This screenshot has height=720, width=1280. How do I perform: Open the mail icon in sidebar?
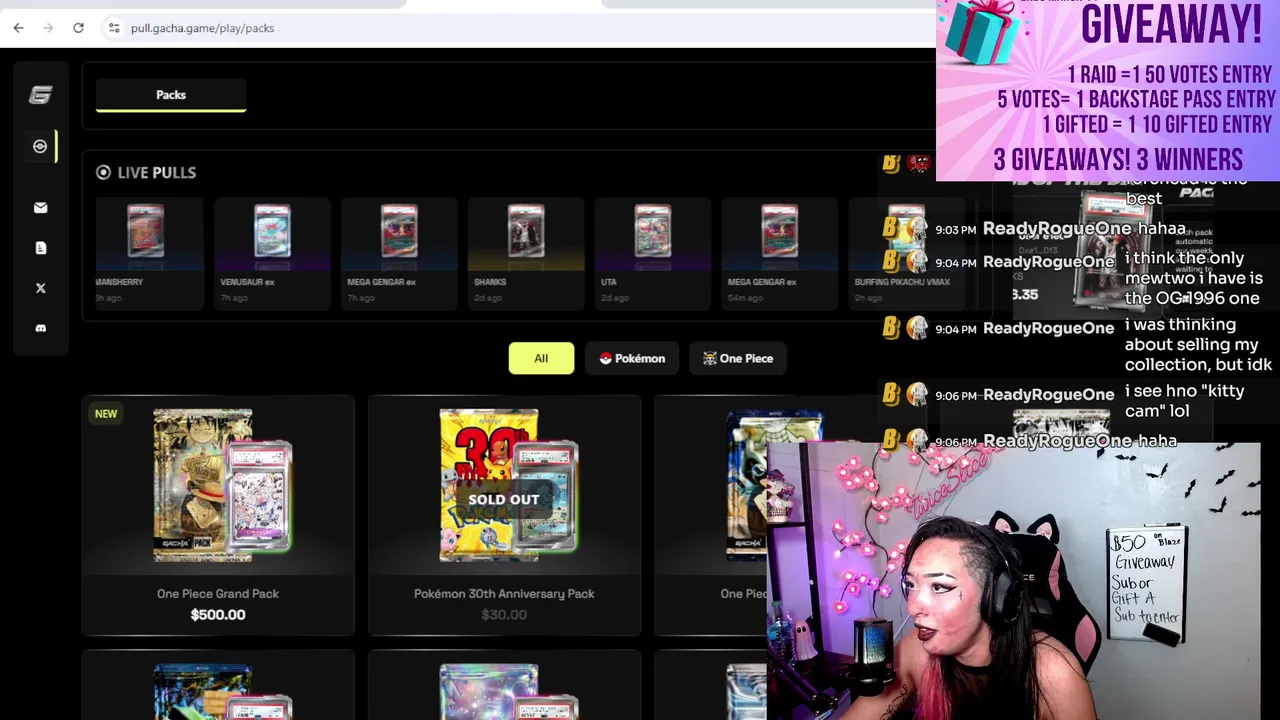(40, 208)
